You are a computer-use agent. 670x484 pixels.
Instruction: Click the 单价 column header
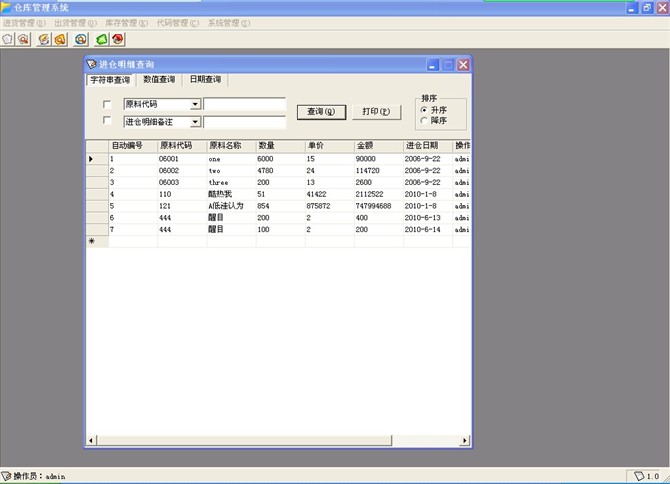point(329,146)
